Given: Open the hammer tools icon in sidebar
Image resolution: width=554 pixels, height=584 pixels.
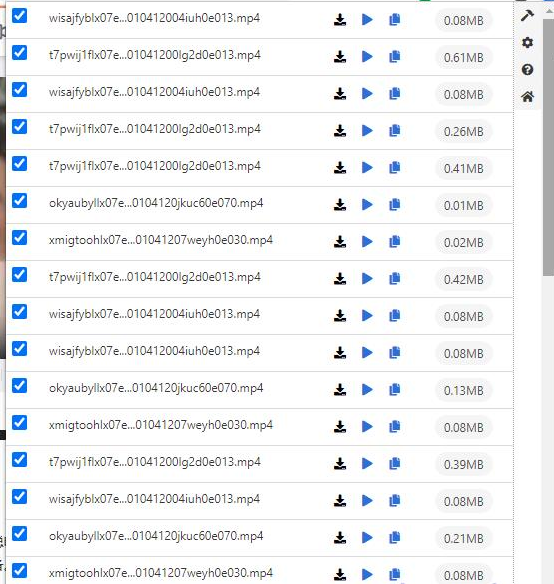Looking at the screenshot, I should pyautogui.click(x=527, y=15).
